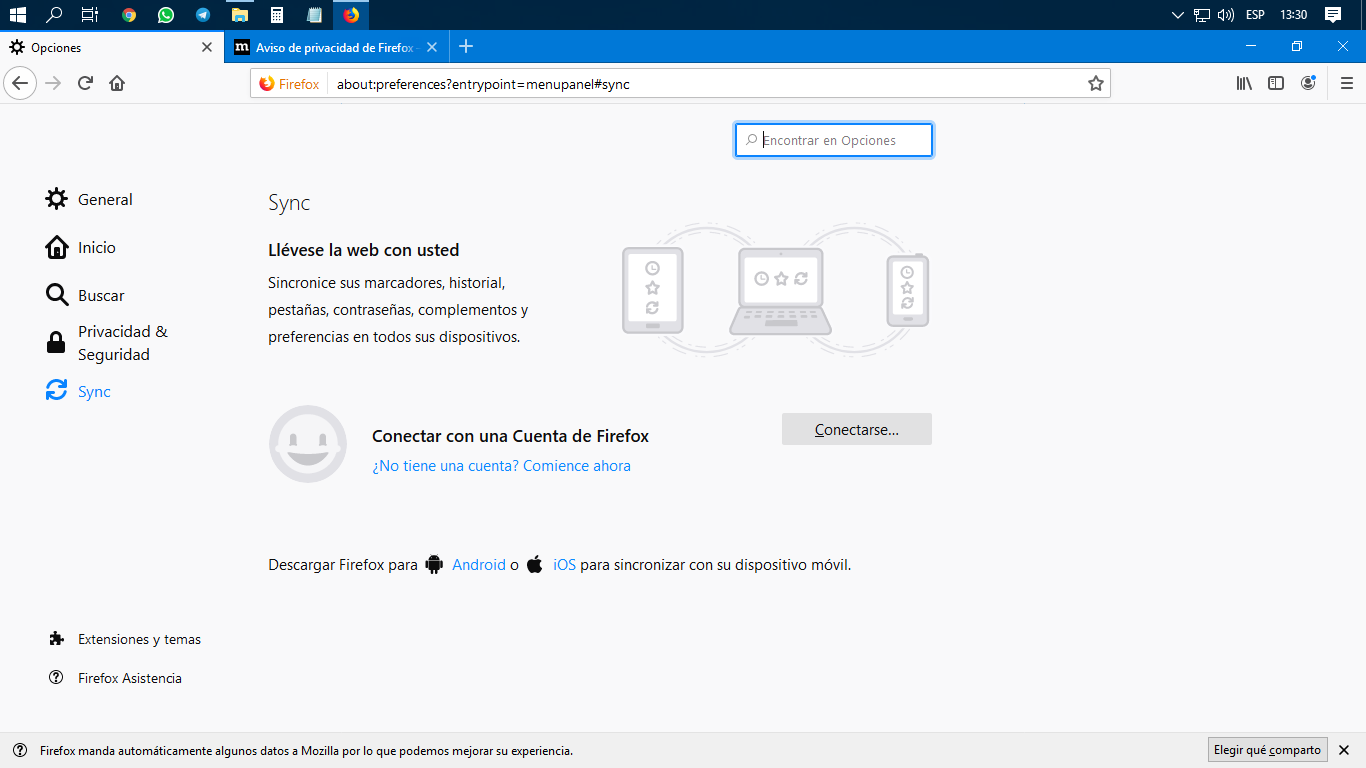Click the '¿No tiene una cuenta? Comience ahora' link
Image resolution: width=1366 pixels, height=768 pixels.
[x=501, y=466]
